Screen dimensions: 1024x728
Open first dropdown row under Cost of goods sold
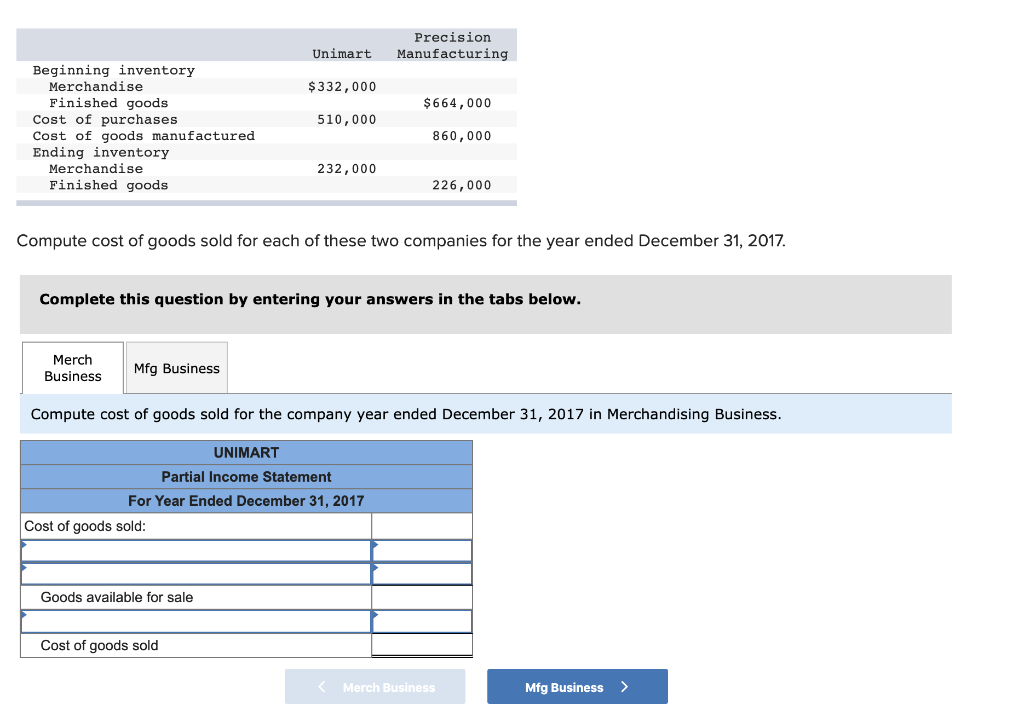point(196,551)
